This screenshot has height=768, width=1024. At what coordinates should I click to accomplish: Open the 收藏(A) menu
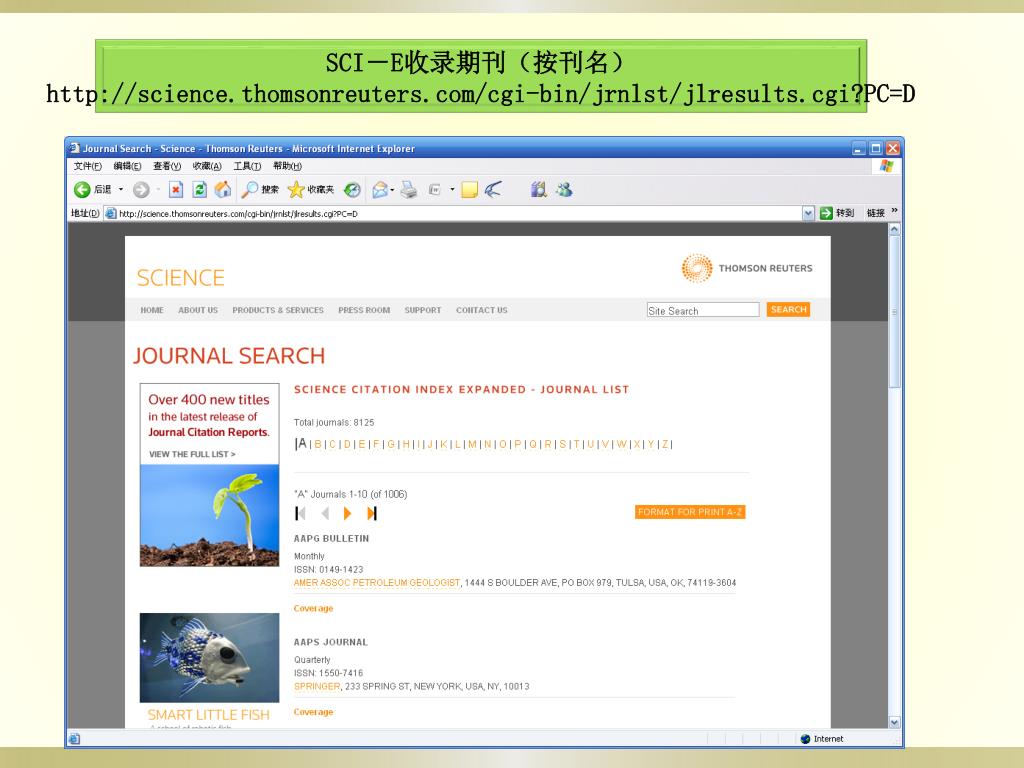(207, 166)
